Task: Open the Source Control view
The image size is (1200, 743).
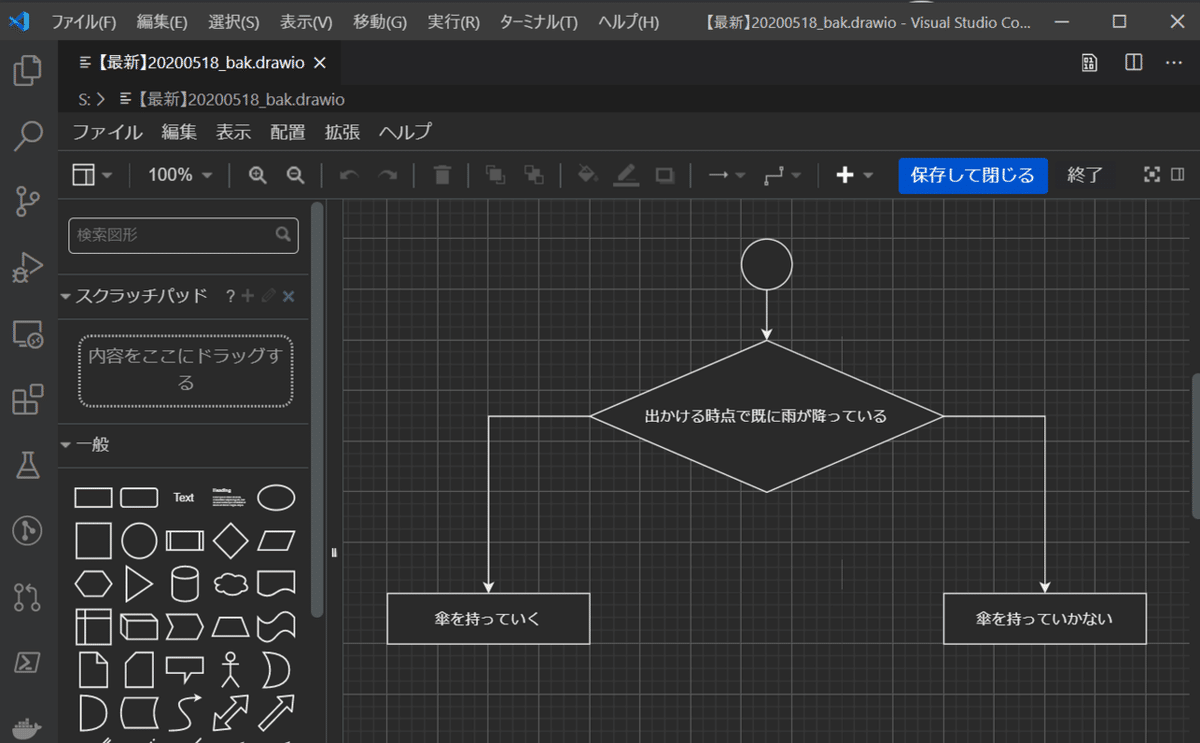Action: [x=28, y=201]
